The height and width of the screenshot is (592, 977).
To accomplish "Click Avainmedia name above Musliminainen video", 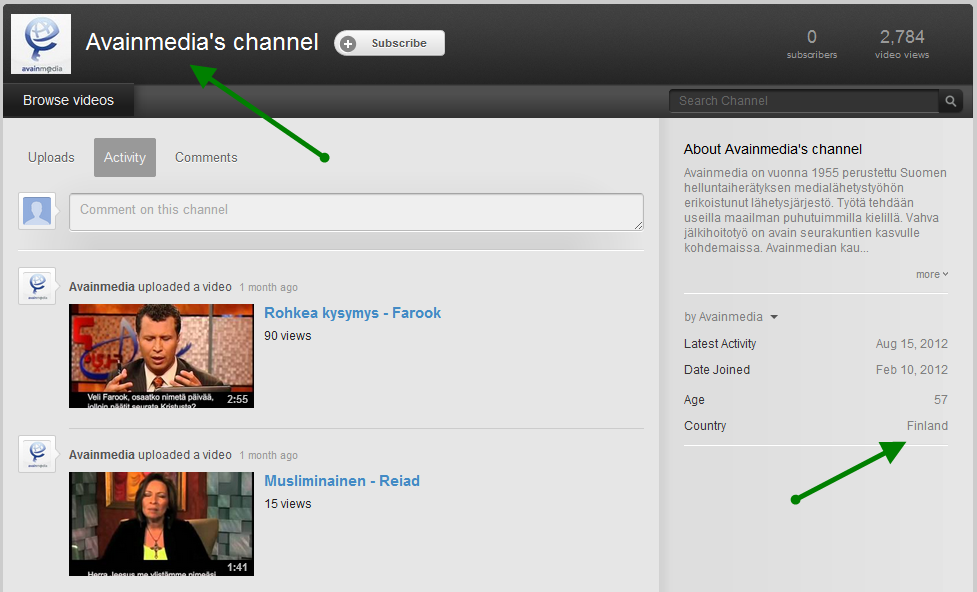I will (102, 455).
